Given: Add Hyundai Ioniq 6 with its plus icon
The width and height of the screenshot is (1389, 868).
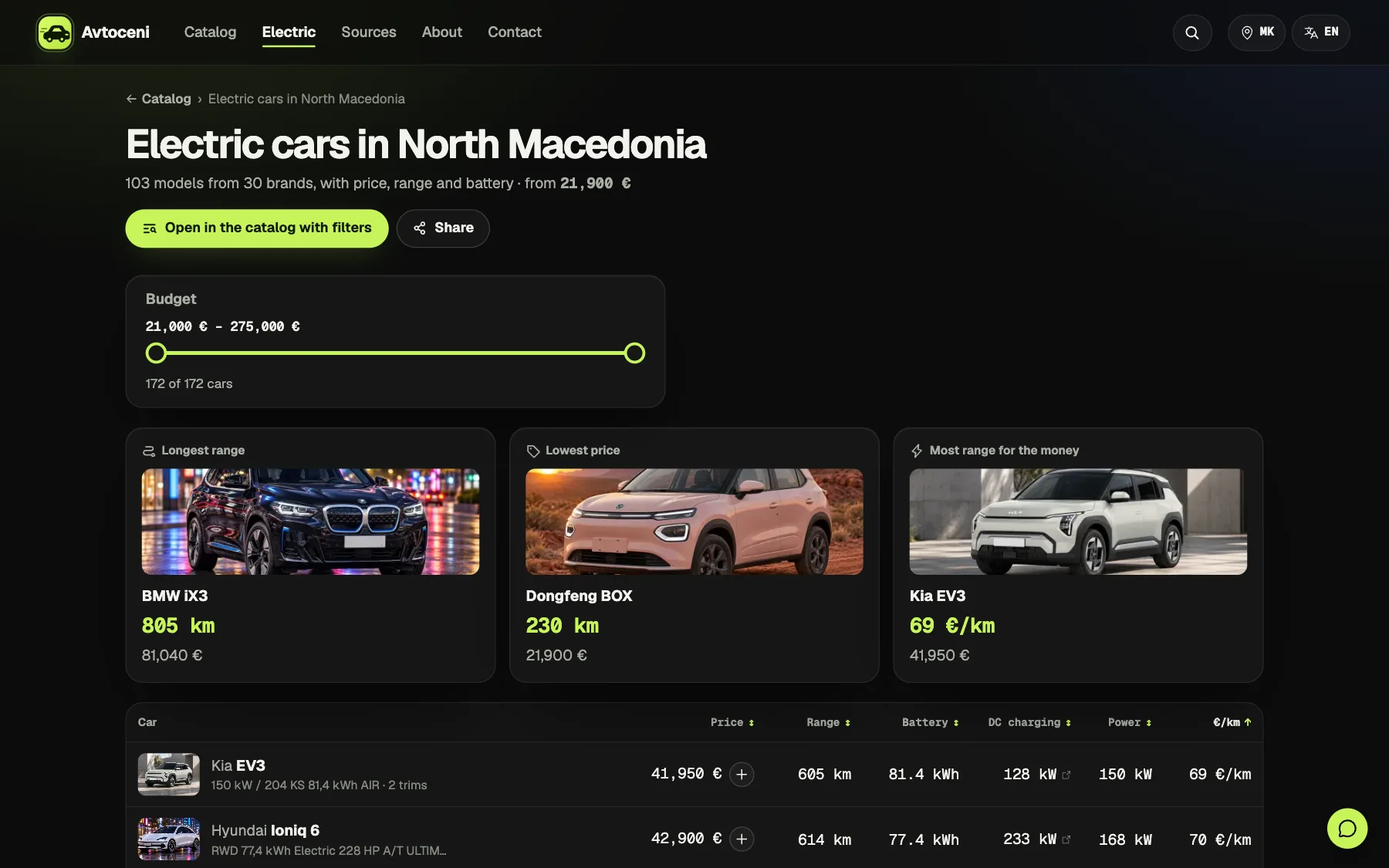Looking at the screenshot, I should [x=742, y=839].
